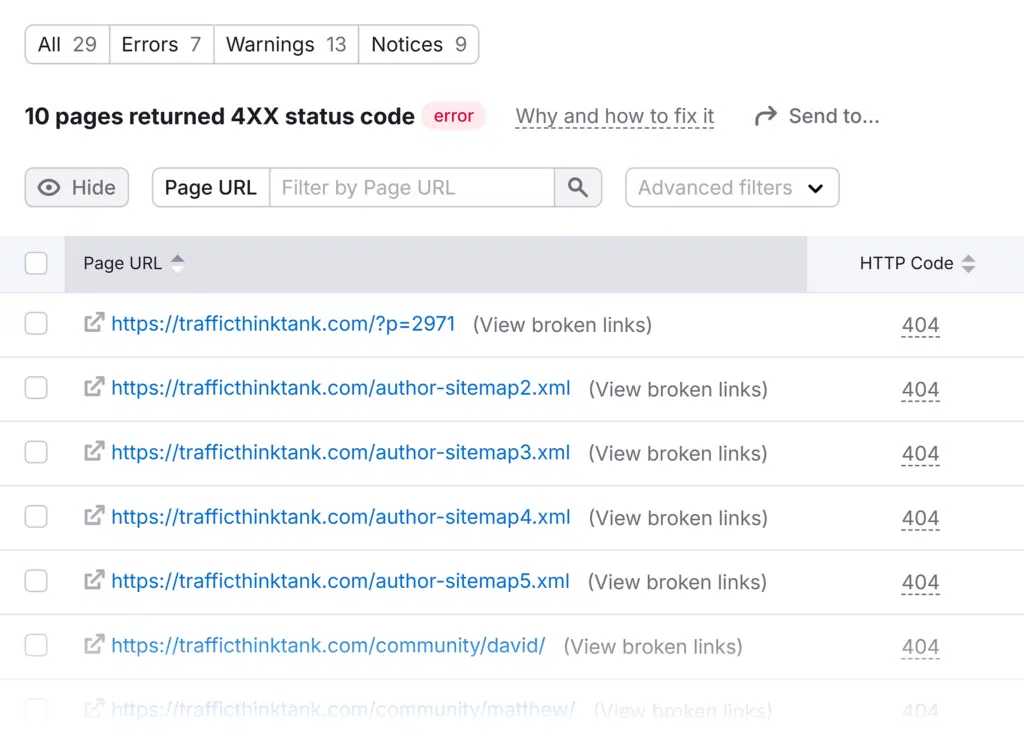Select checkbox for author-sitemap4.xml row
Viewport: 1024px width, 738px height.
(36, 517)
